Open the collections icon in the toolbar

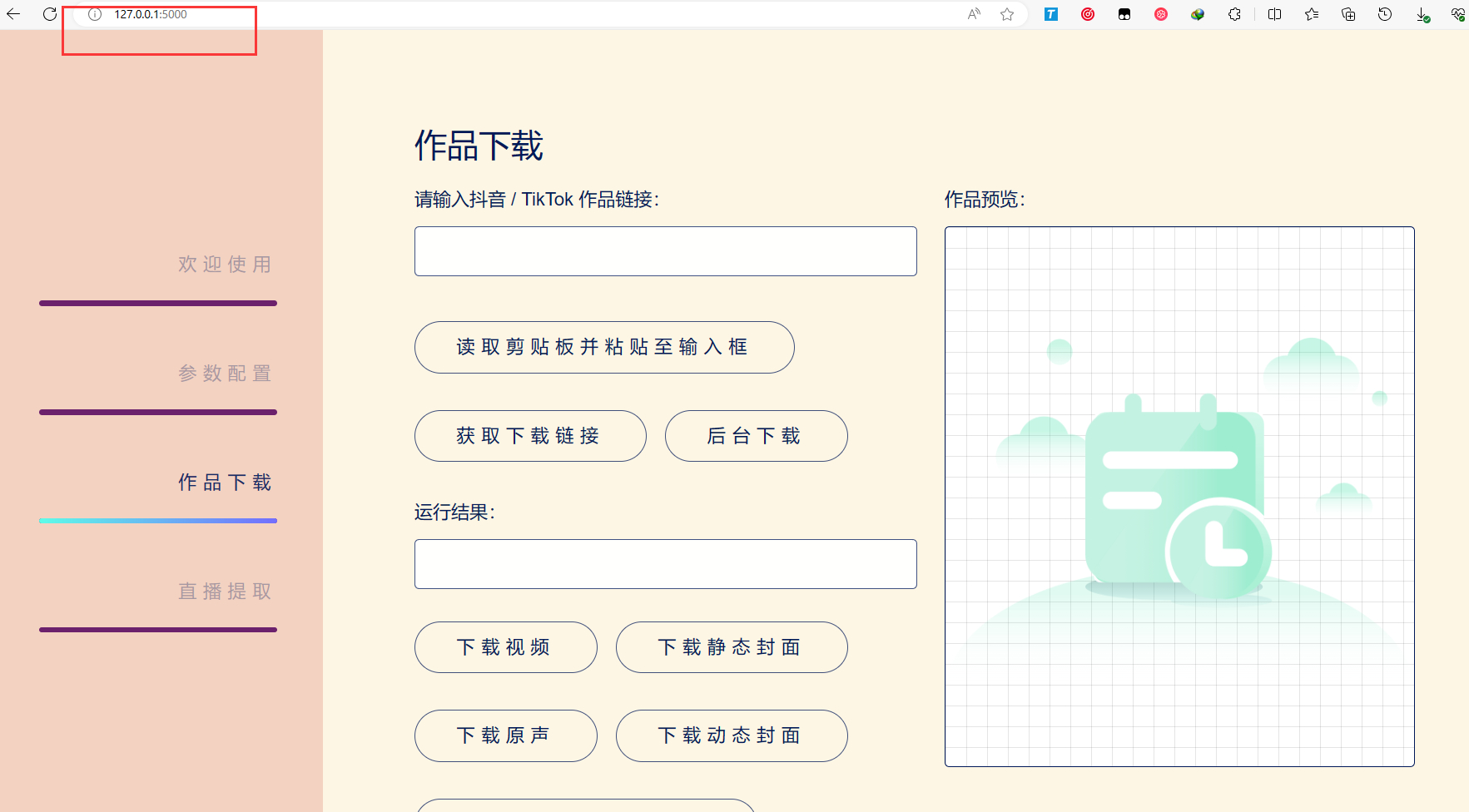point(1348,14)
